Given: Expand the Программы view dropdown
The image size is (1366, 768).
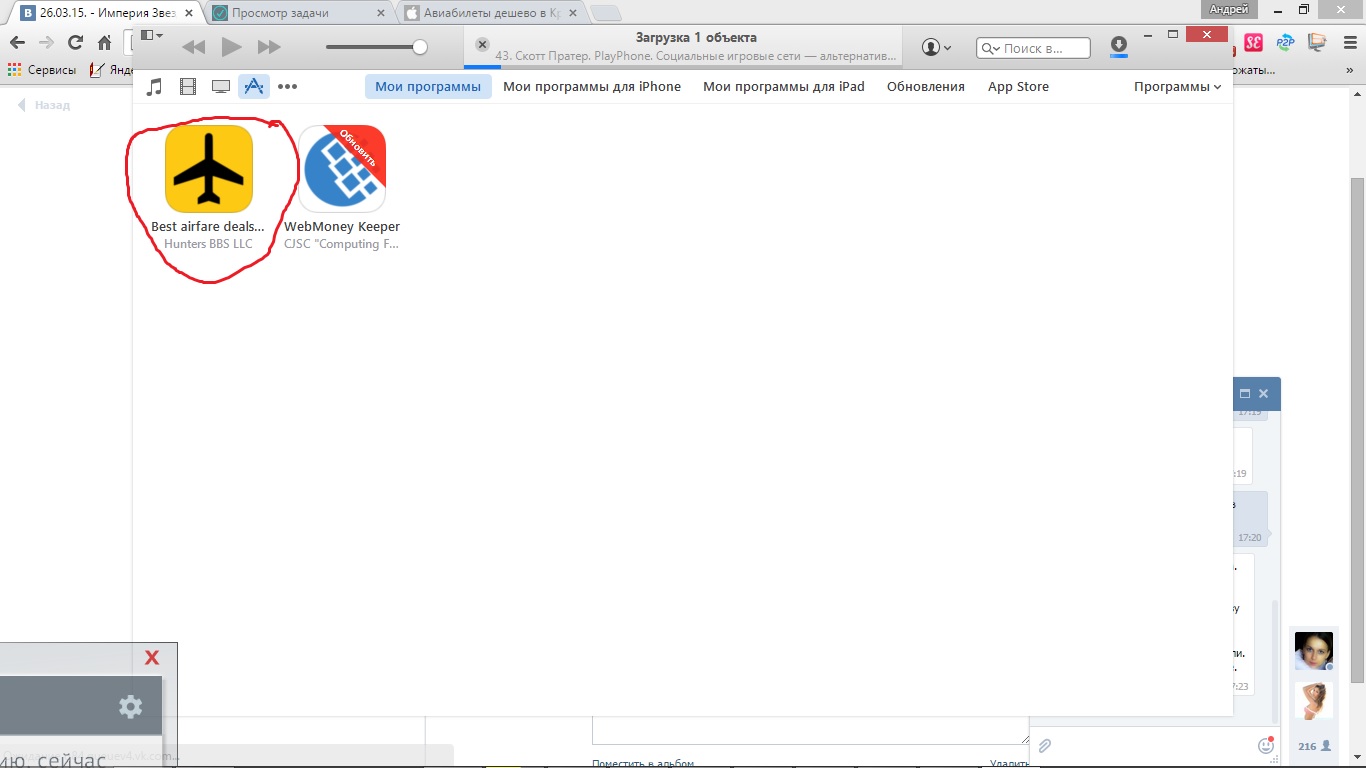Looking at the screenshot, I should coord(1177,87).
